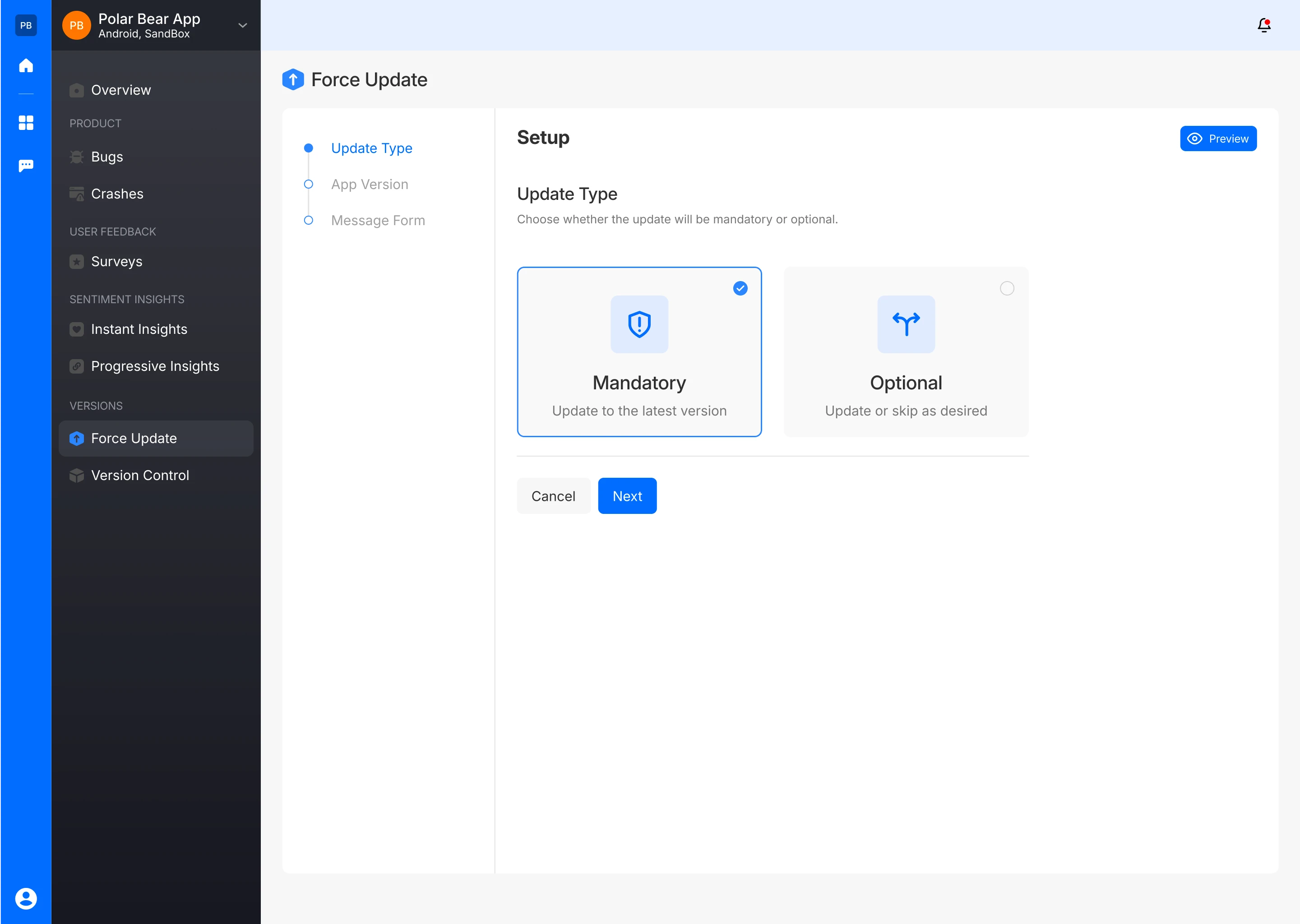The height and width of the screenshot is (924, 1300).
Task: Open Version Control in the sidebar
Action: tap(140, 475)
